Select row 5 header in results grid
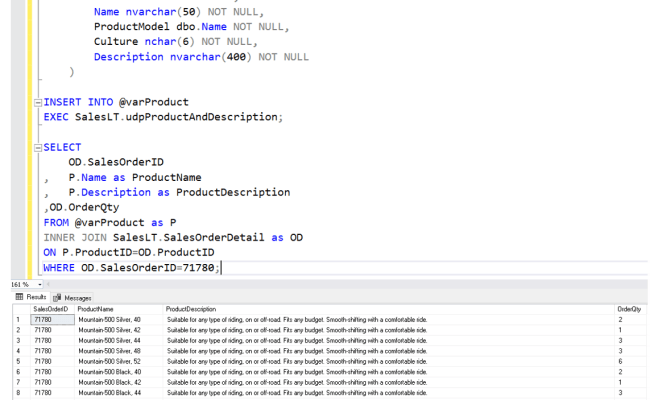 (22, 361)
